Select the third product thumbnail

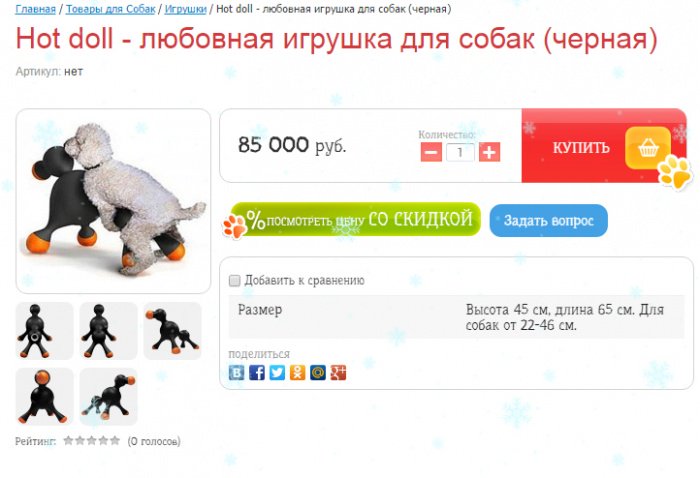172,331
